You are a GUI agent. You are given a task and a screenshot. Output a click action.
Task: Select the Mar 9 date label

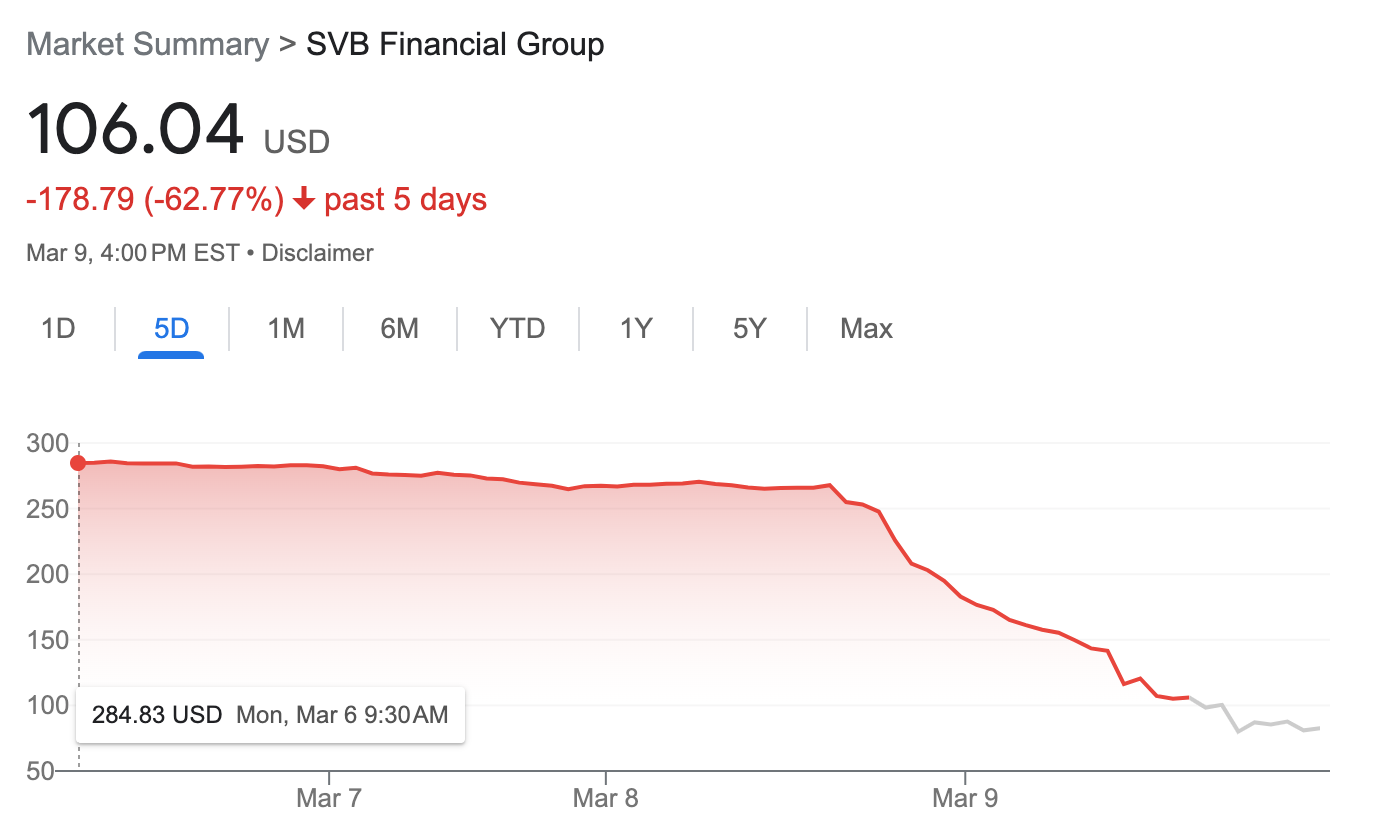[x=965, y=798]
